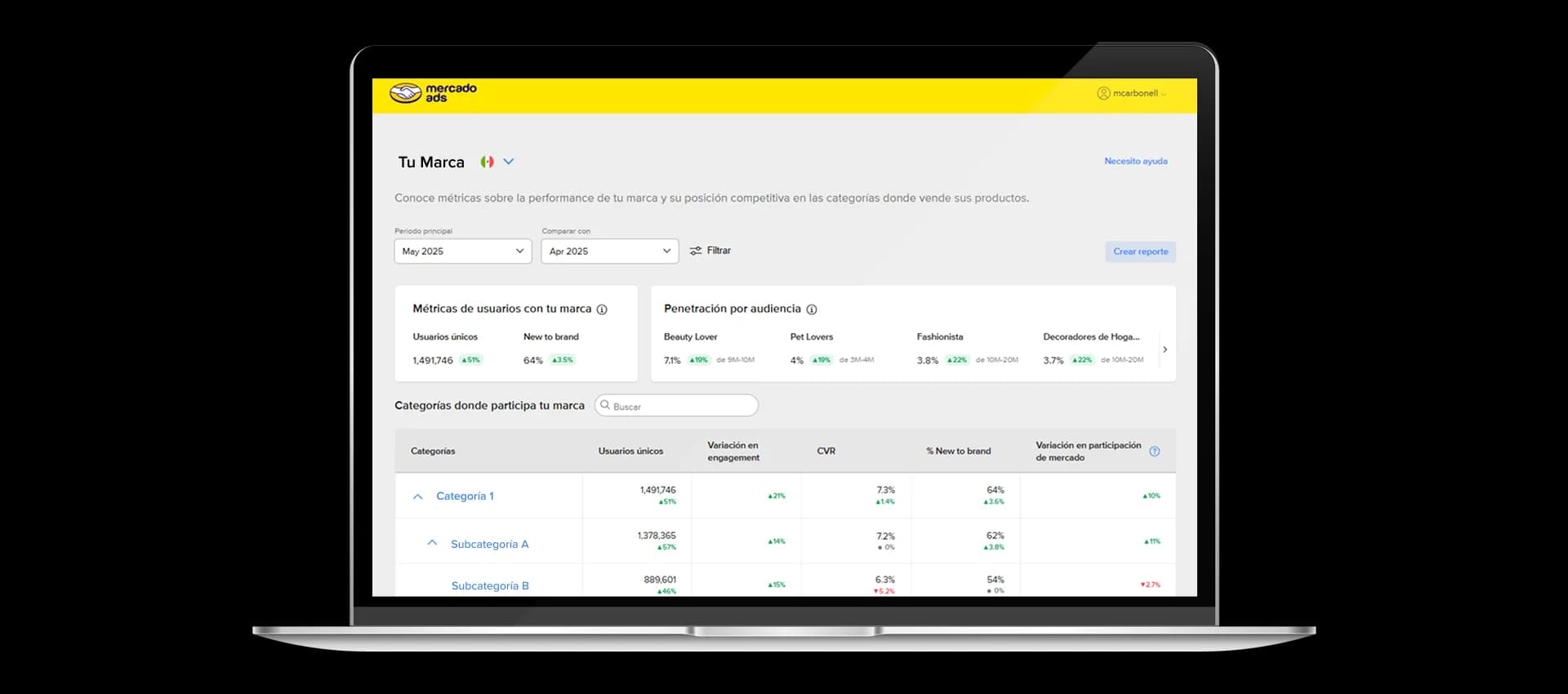Click the Usuarios únicos column header

click(x=630, y=451)
